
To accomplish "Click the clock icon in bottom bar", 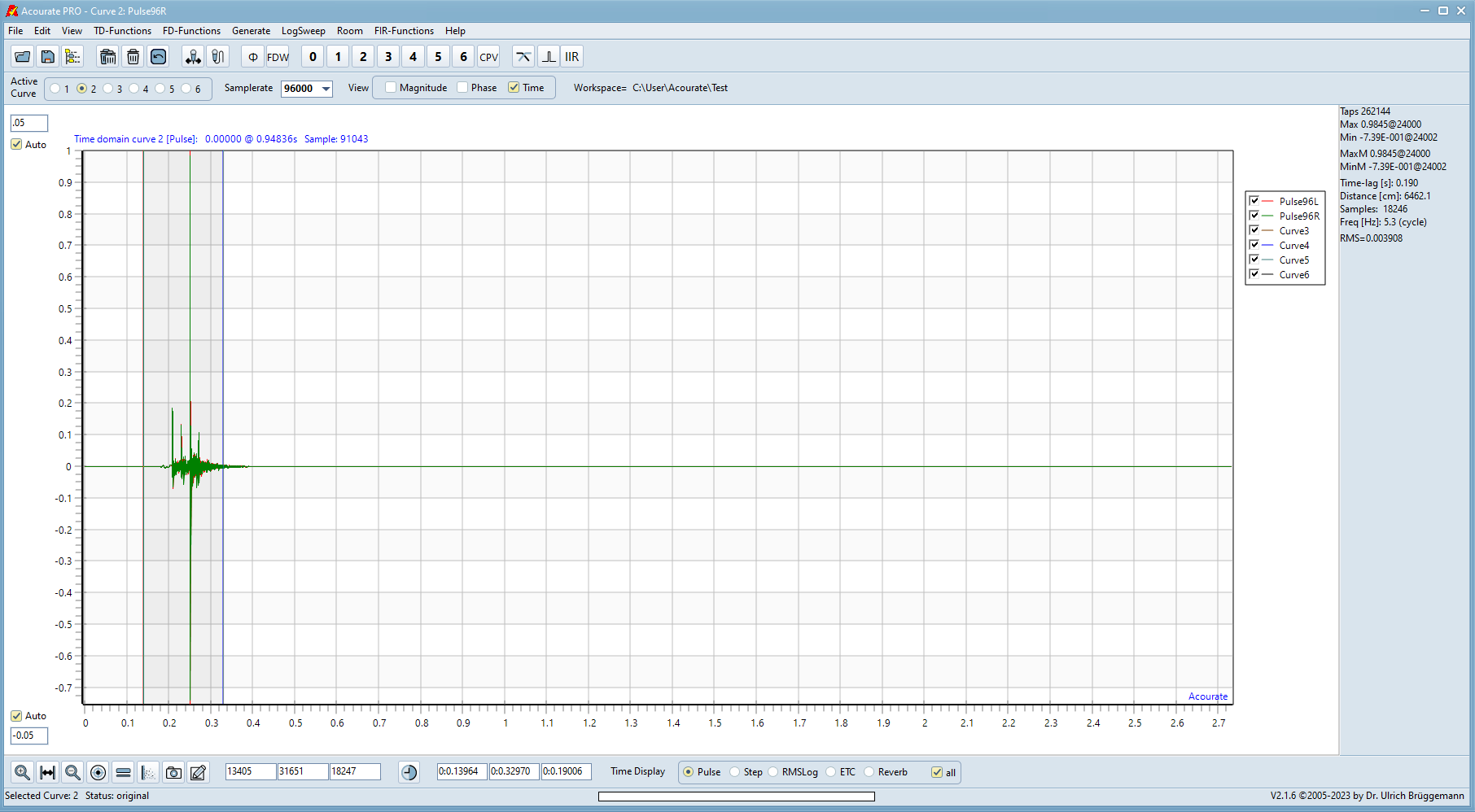I will coord(409,772).
